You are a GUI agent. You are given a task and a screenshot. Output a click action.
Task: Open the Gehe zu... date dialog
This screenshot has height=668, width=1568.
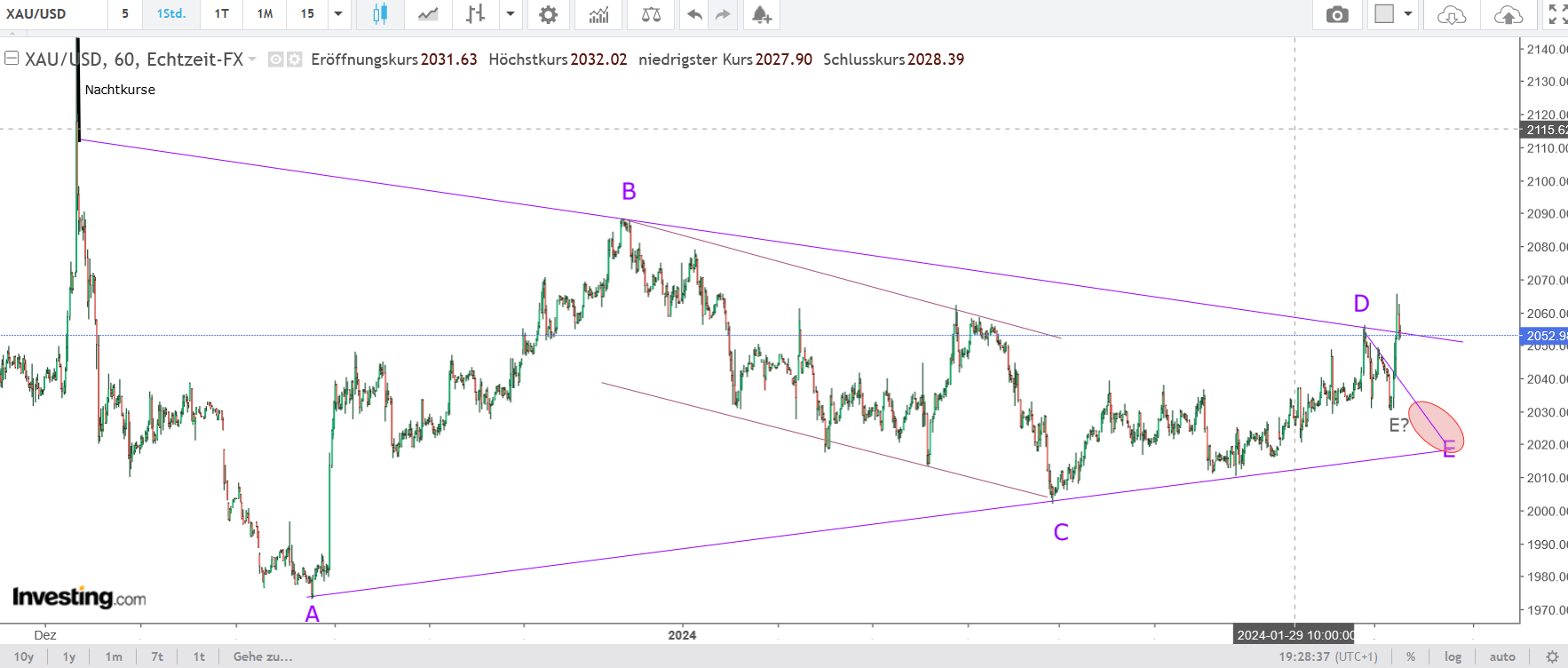[263, 657]
